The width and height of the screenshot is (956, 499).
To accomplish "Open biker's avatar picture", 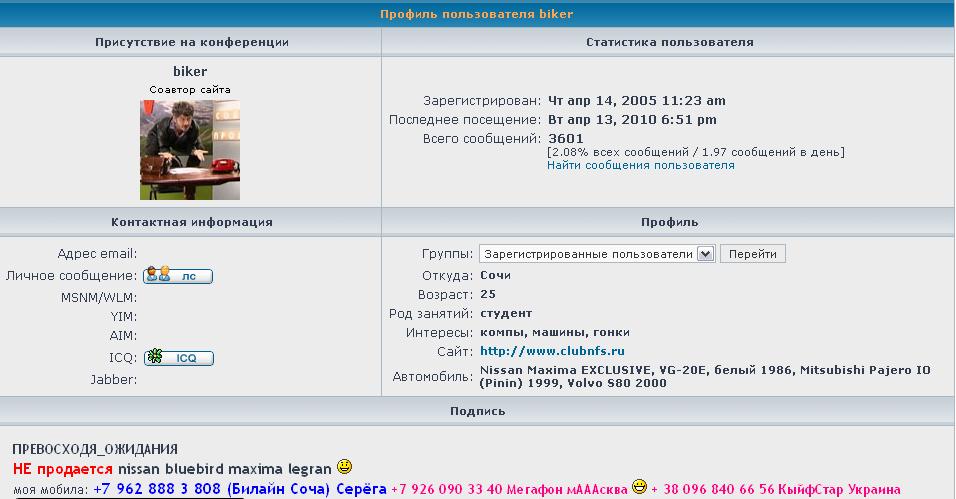I will 190,150.
